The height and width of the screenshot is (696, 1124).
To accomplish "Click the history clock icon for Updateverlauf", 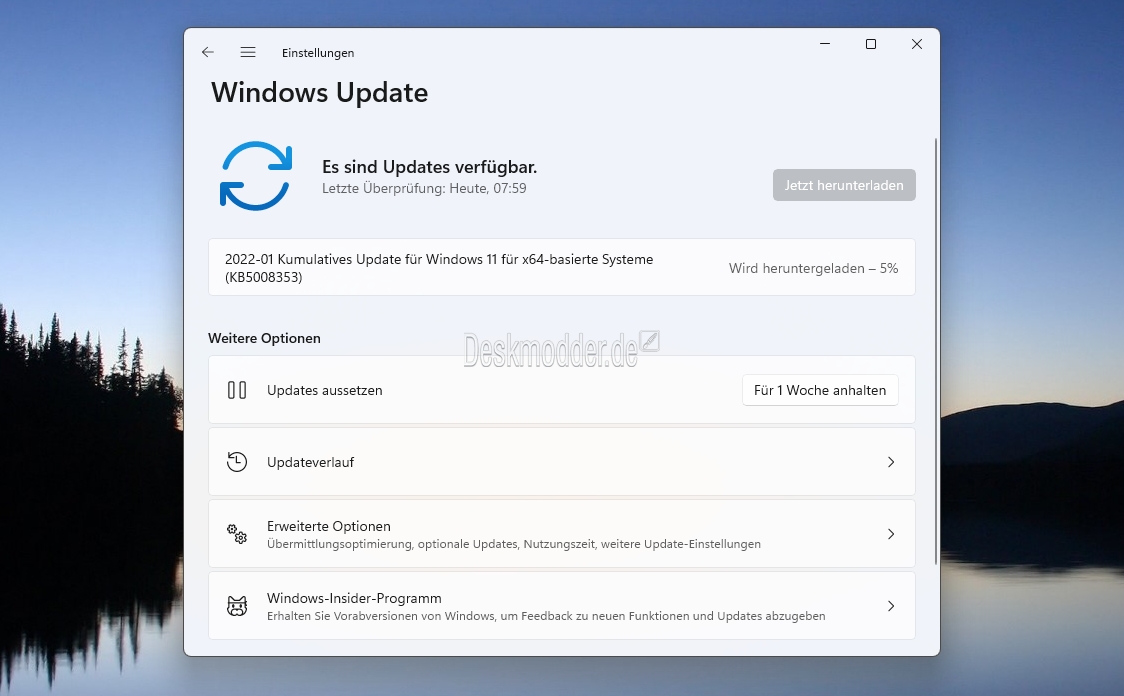I will [237, 462].
